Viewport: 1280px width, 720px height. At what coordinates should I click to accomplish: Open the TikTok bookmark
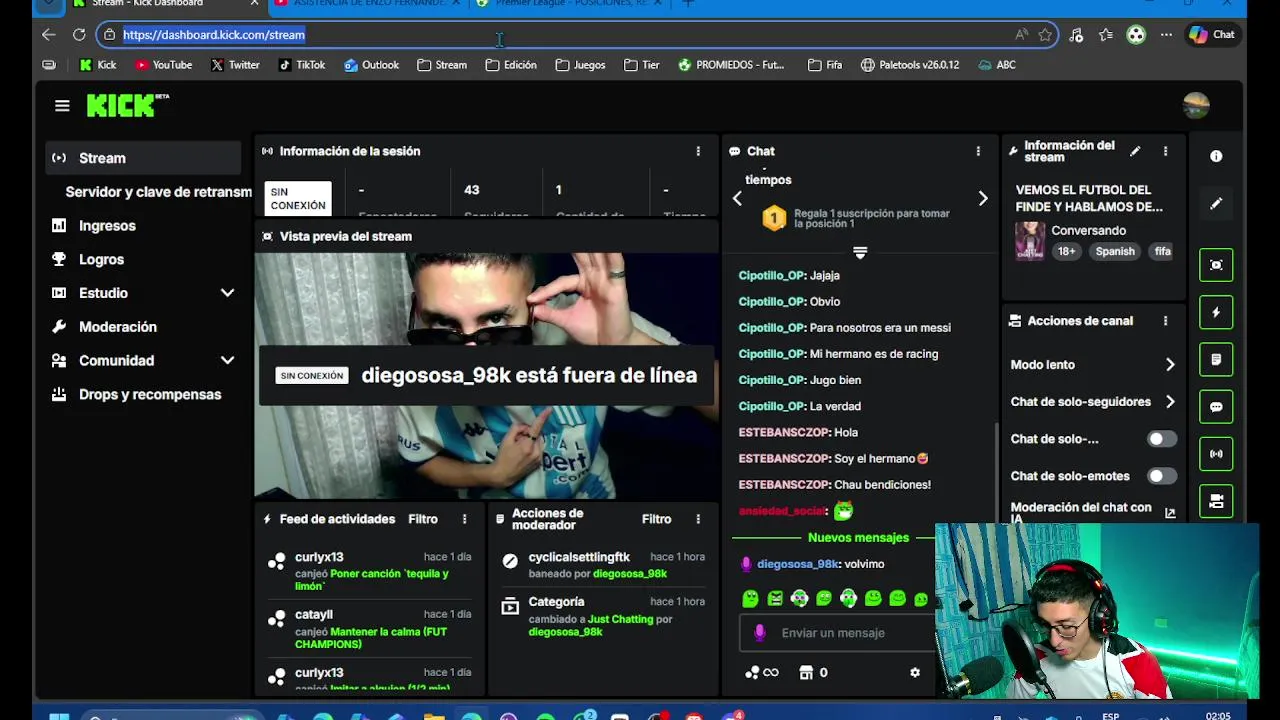click(x=301, y=65)
